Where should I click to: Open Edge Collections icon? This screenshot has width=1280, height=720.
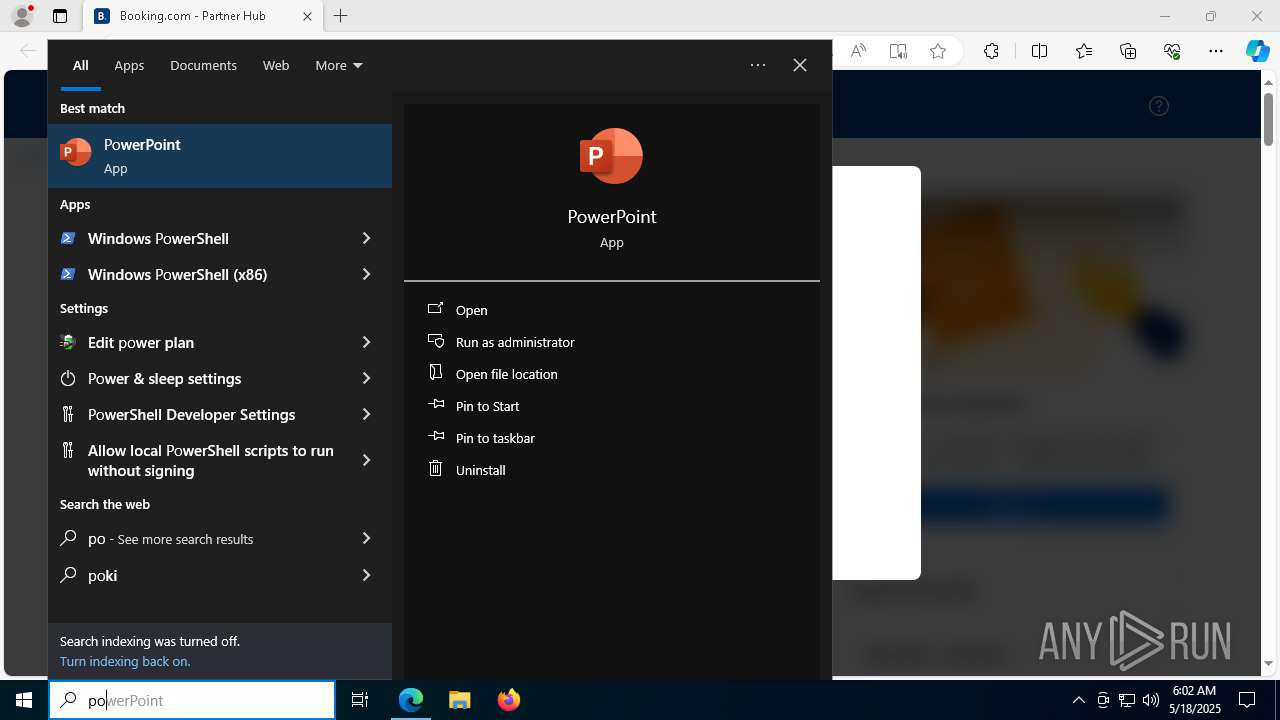(1128, 51)
